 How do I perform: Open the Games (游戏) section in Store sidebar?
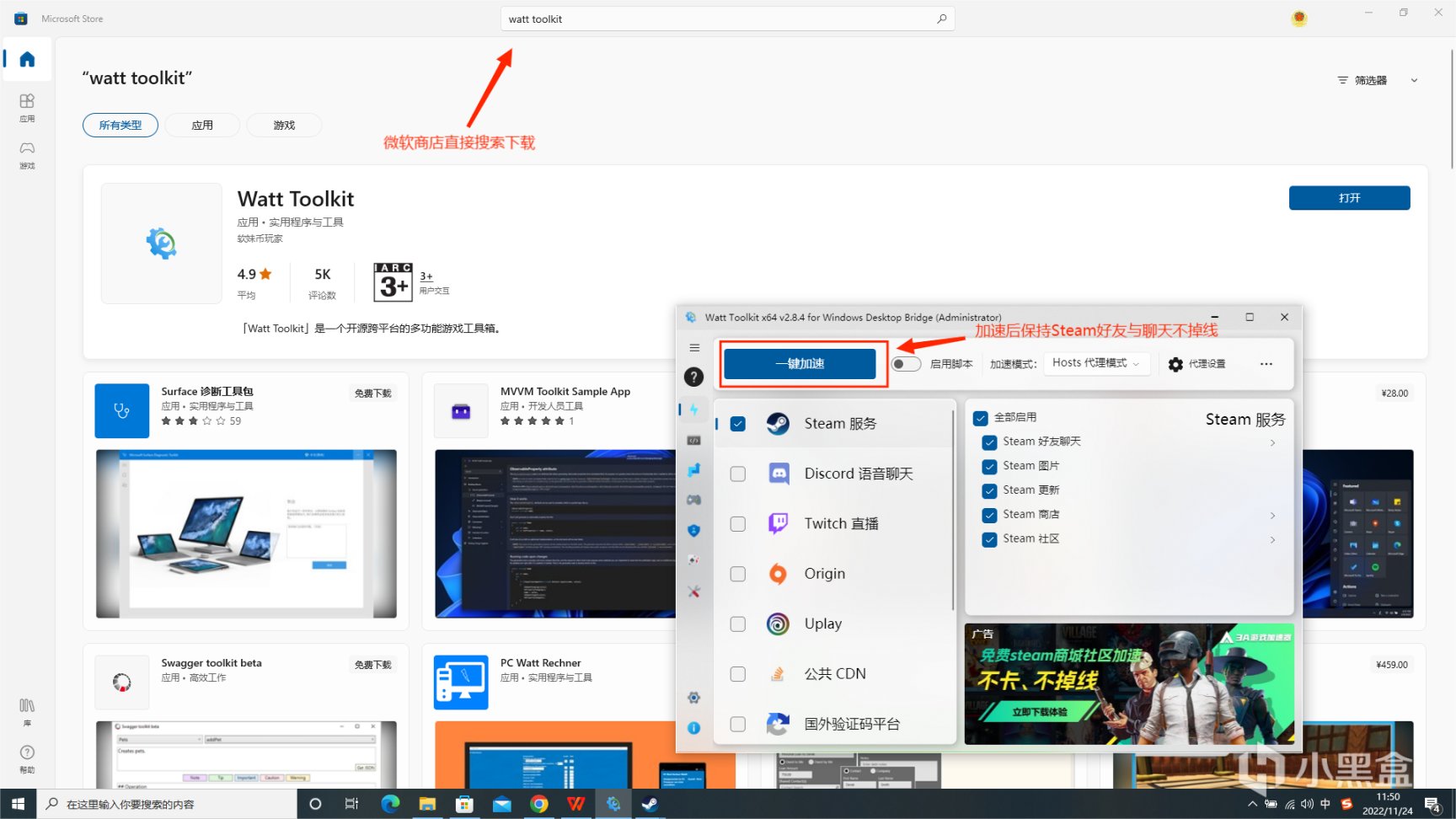click(x=27, y=155)
